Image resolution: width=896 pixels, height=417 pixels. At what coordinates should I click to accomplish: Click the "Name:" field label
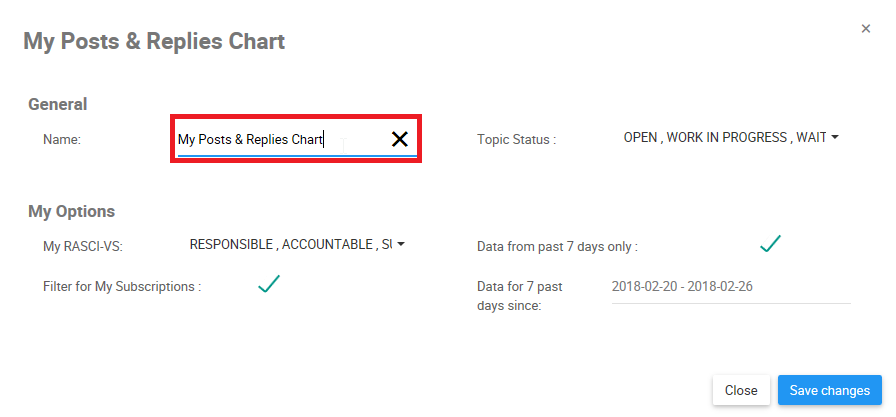(62, 140)
